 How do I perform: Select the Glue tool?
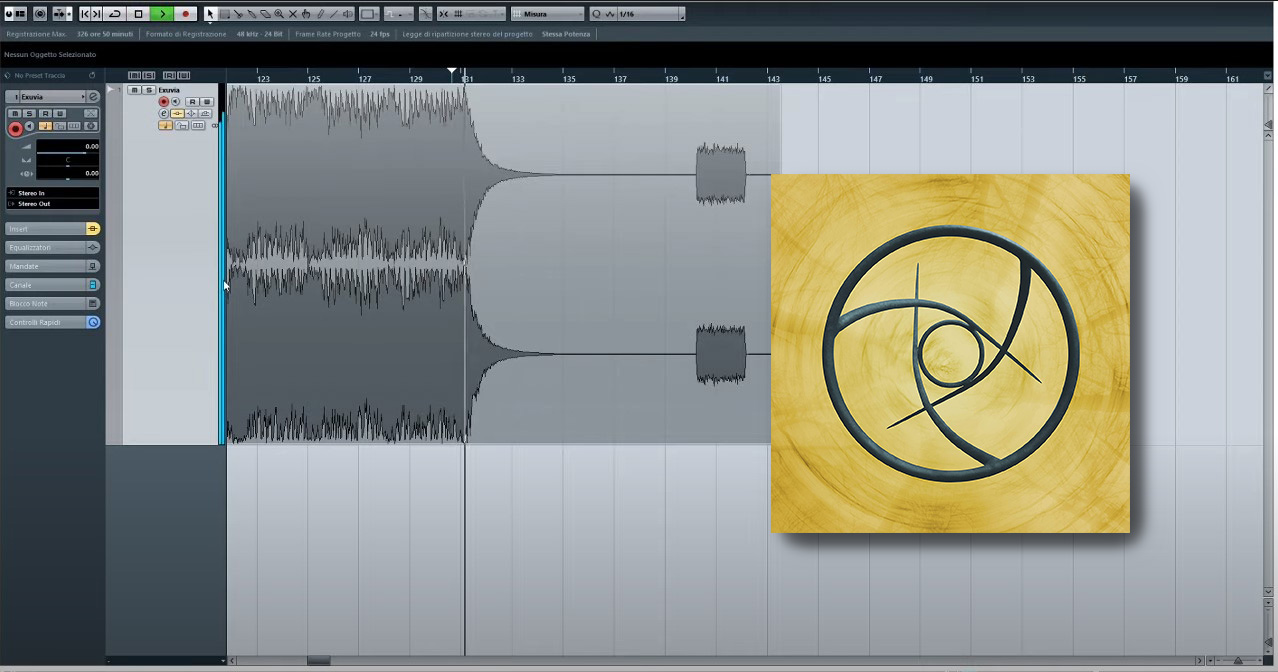251,14
